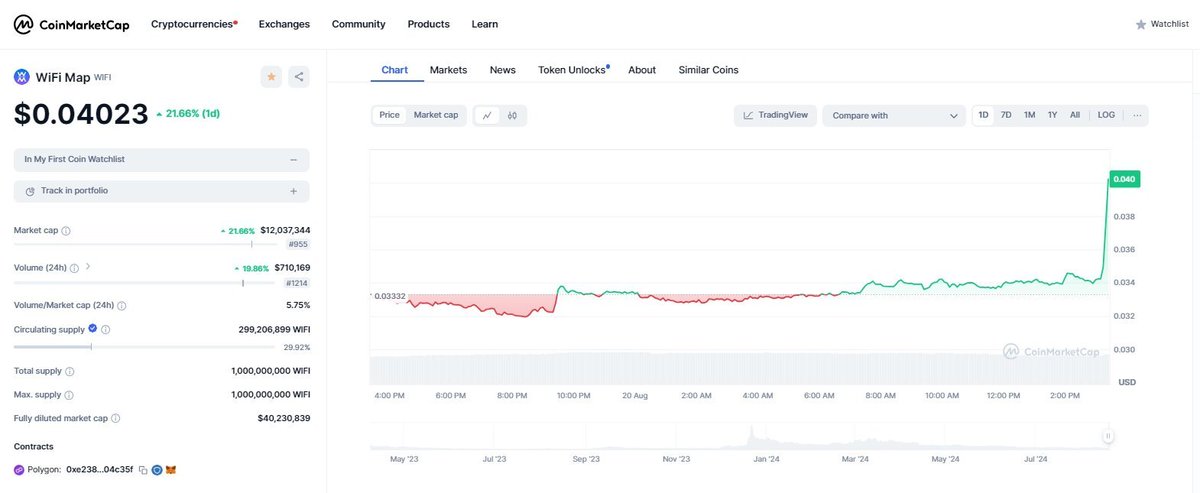This screenshot has height=493, width=1200.
Task: Open more chart options ellipsis
Action: click(x=1137, y=116)
